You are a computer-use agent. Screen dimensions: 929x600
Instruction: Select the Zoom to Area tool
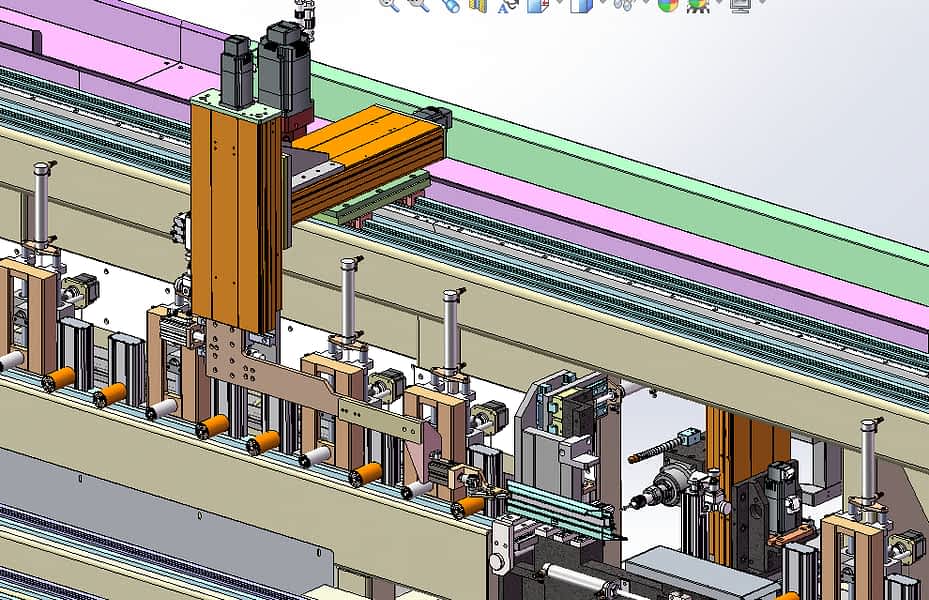coord(419,4)
